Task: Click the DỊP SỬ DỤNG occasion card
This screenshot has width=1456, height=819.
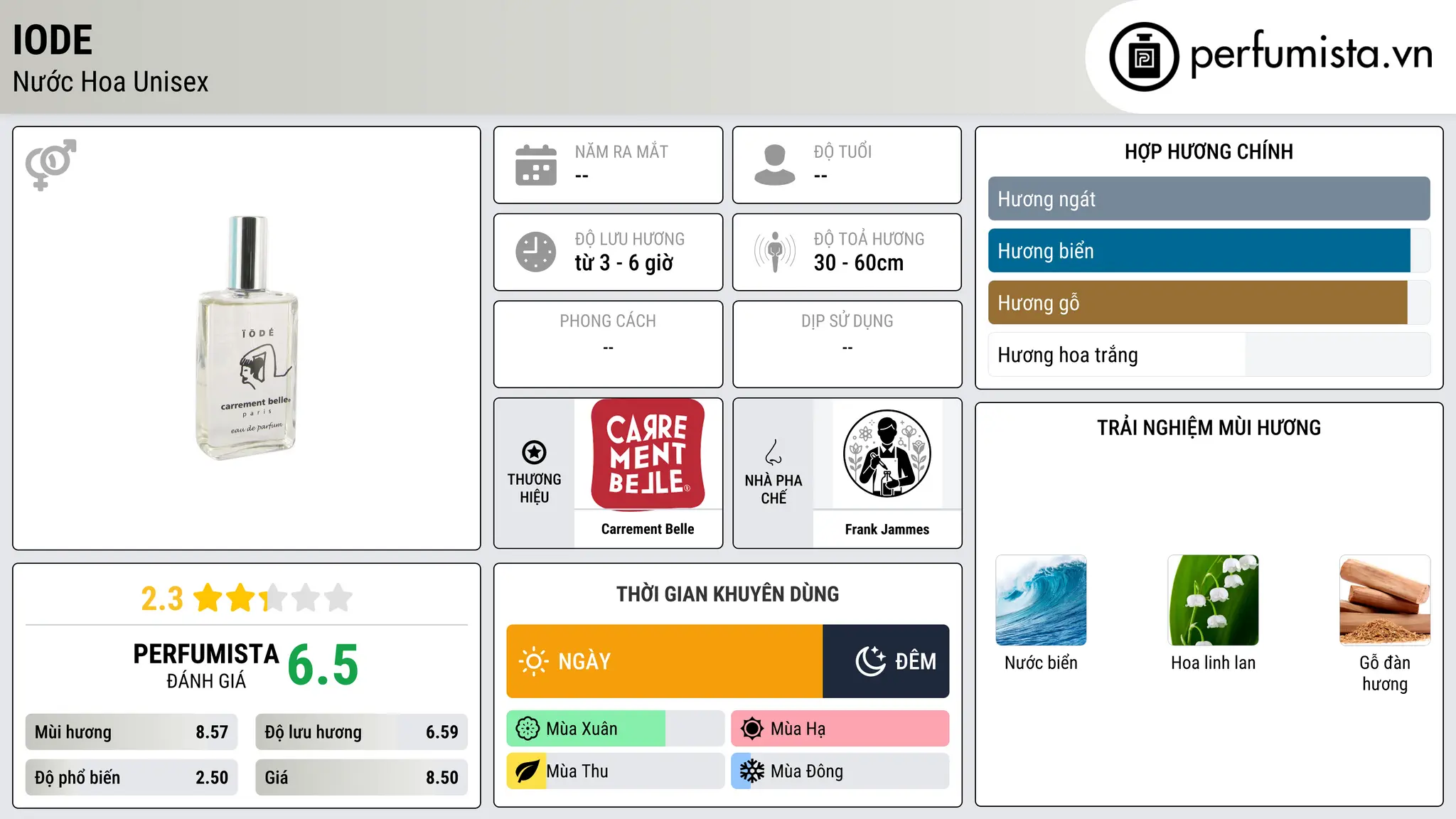Action: pos(847,344)
